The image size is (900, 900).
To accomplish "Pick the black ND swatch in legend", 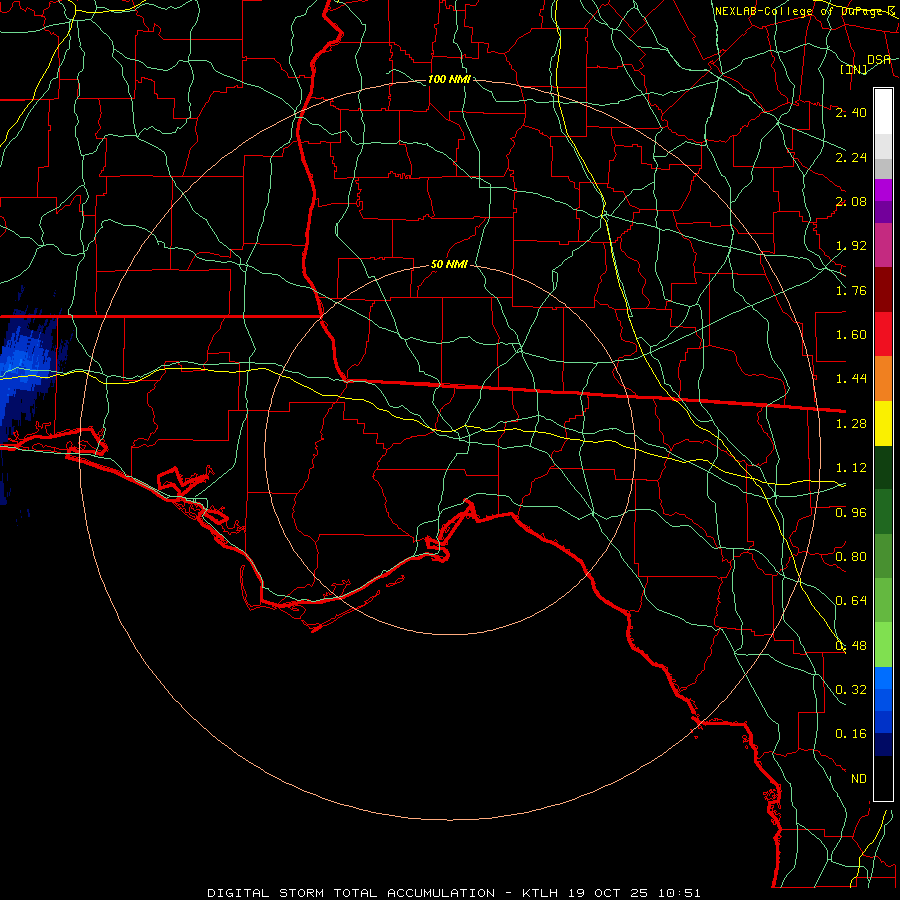I will click(883, 778).
